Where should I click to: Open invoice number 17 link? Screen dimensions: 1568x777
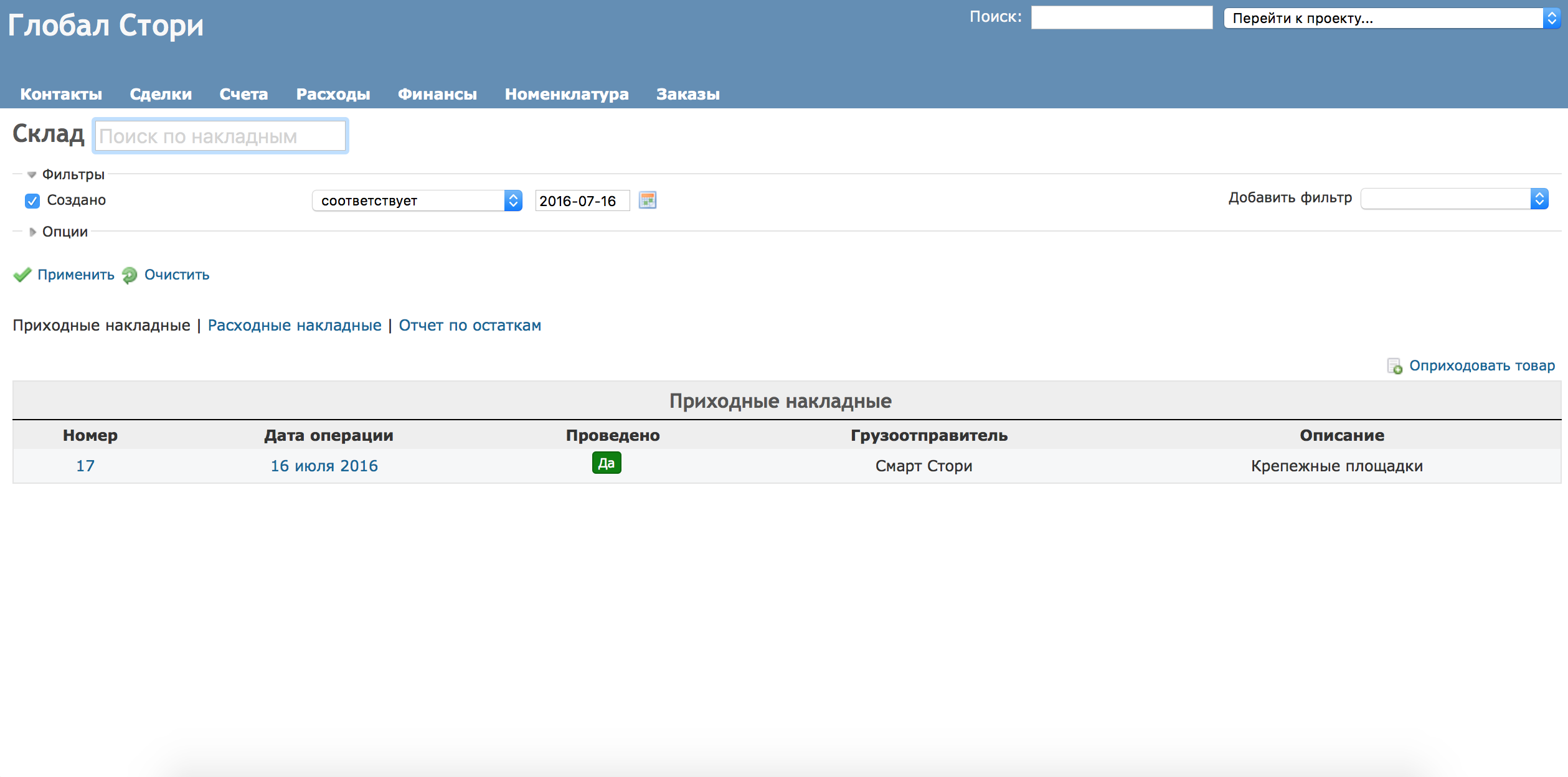tap(85, 466)
